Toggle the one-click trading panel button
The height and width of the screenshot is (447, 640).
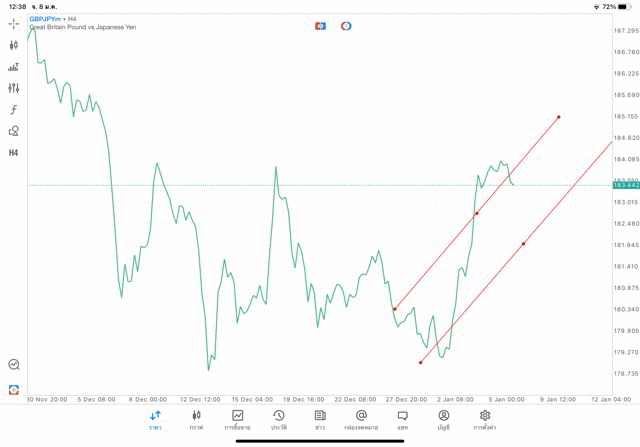point(320,26)
